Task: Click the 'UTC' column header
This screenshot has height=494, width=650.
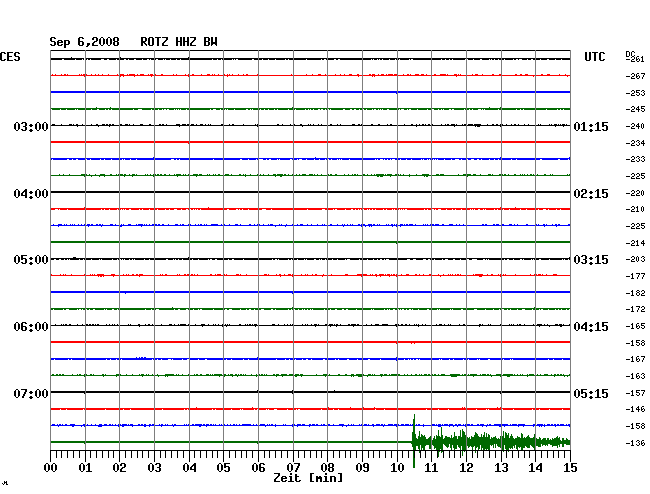Action: (x=594, y=57)
